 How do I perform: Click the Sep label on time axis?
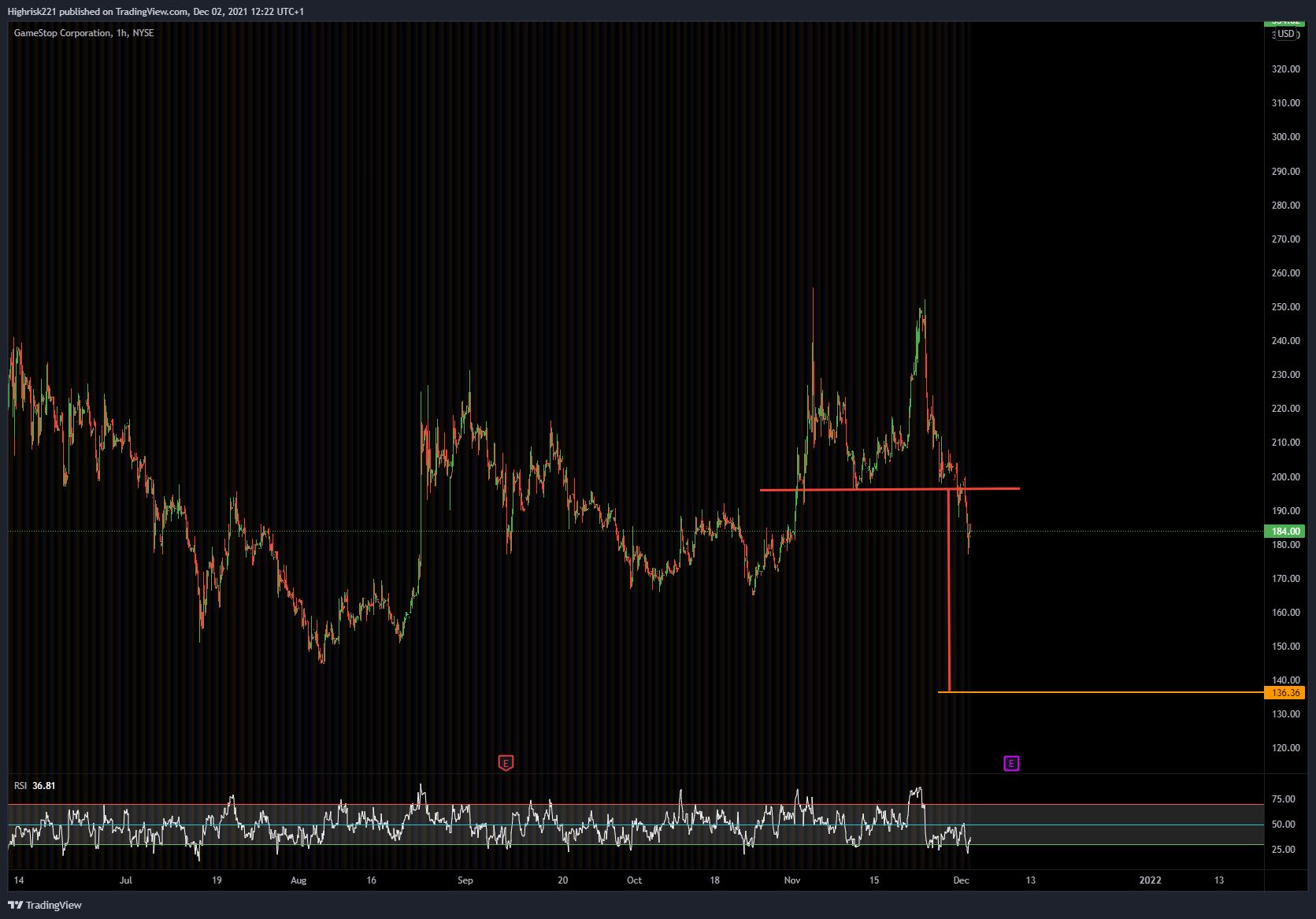coord(465,880)
